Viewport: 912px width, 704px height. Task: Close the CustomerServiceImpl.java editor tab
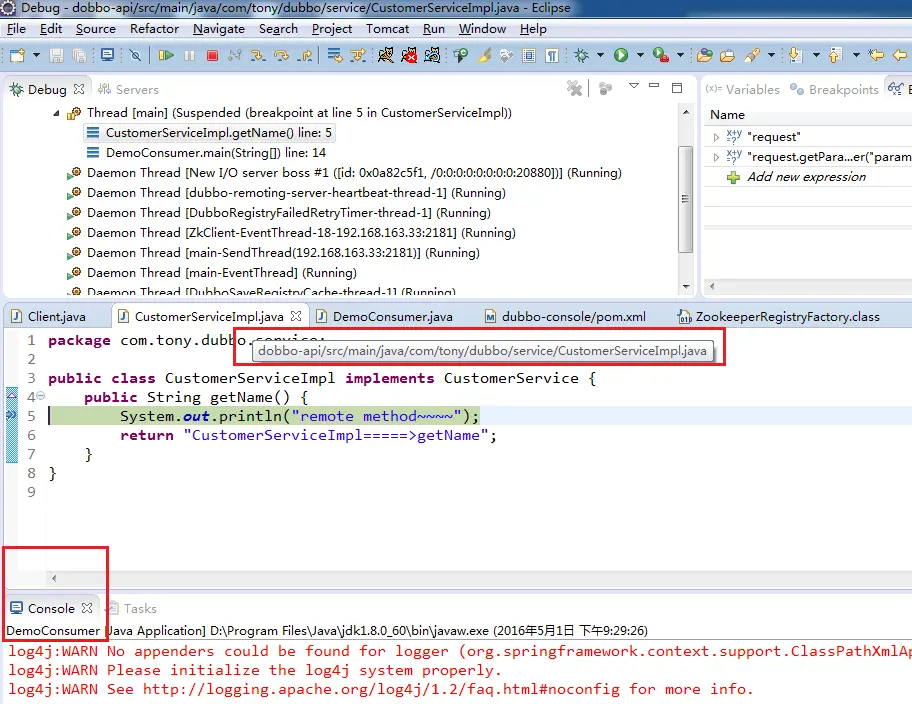tap(296, 316)
